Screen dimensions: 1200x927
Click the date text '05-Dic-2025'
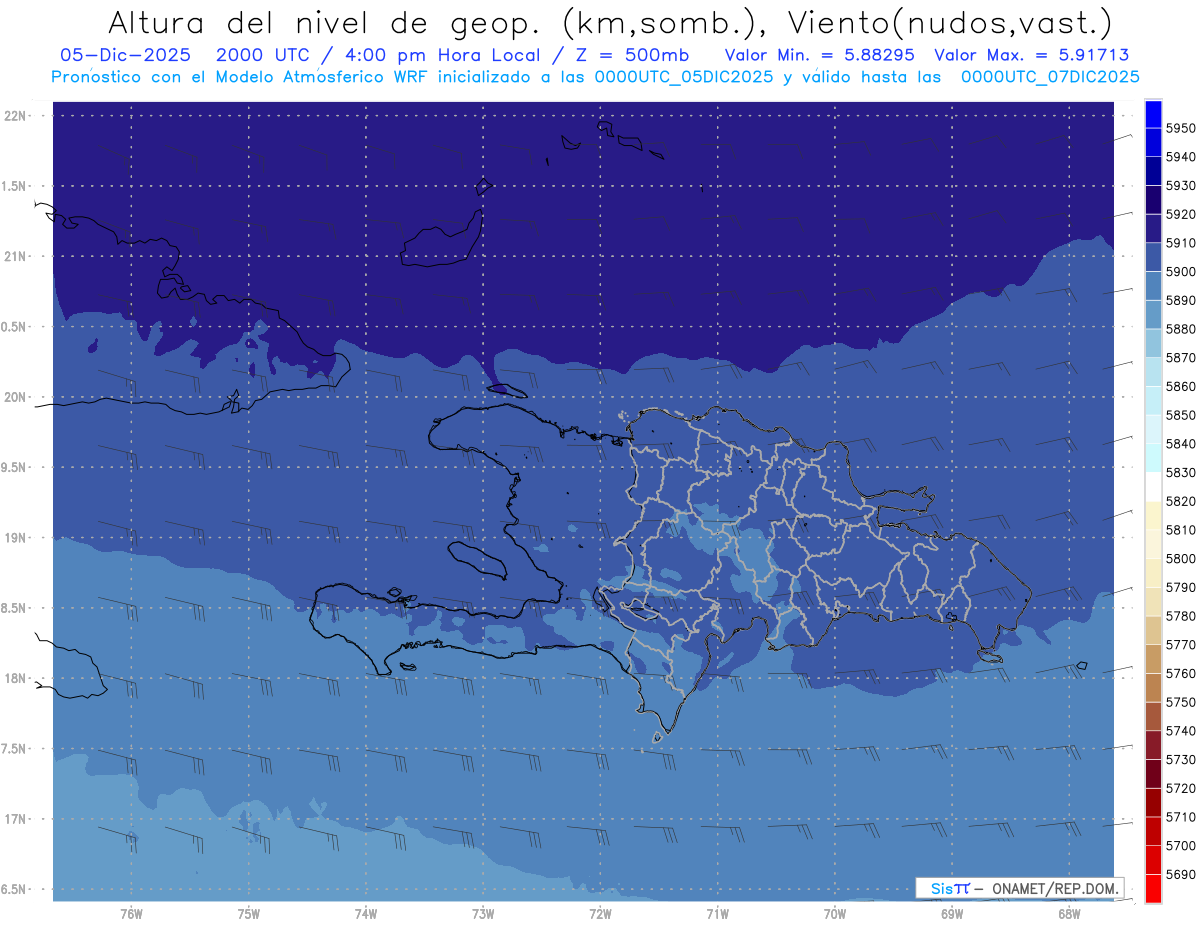[124, 56]
